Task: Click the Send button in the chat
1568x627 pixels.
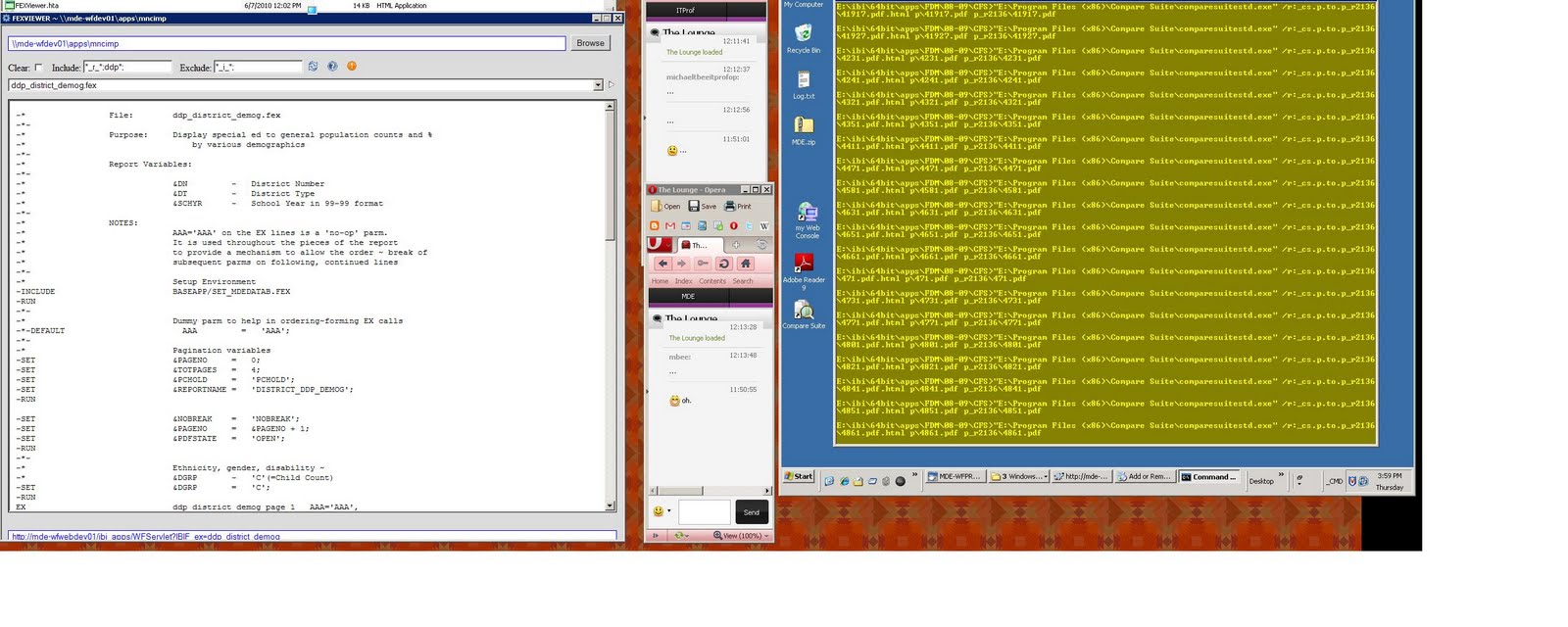Action: [x=752, y=512]
